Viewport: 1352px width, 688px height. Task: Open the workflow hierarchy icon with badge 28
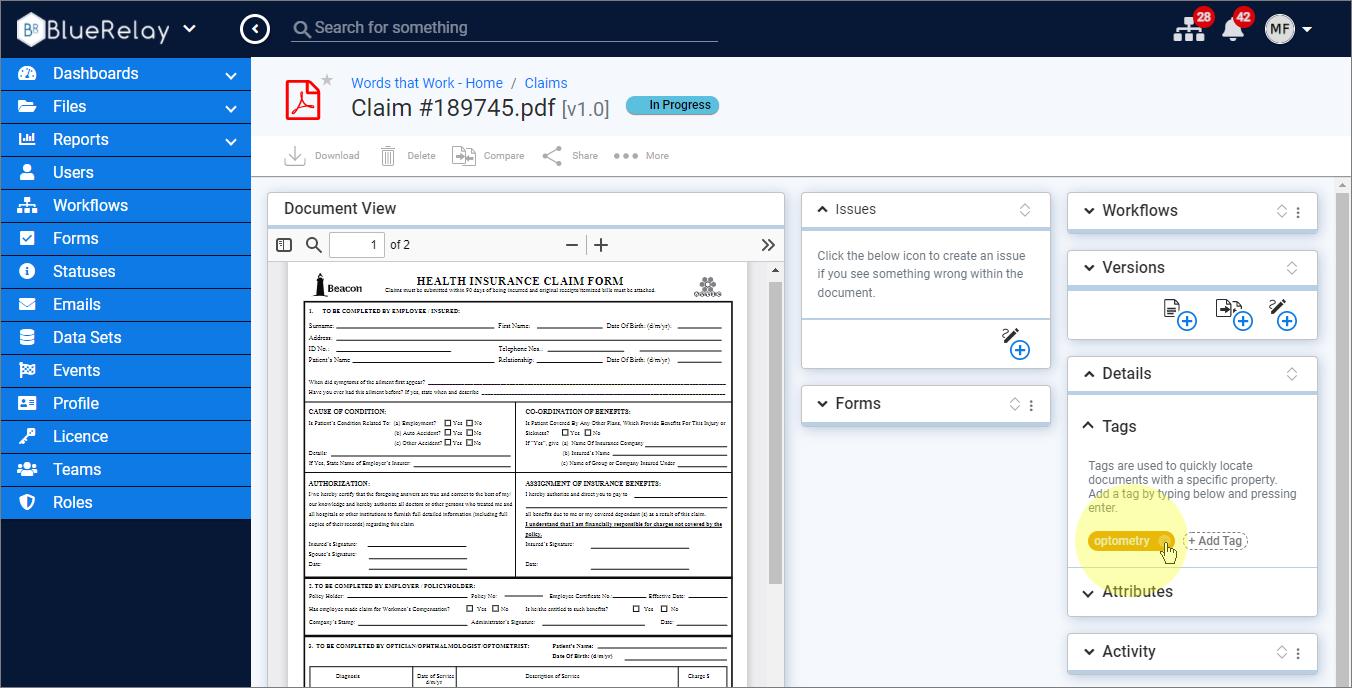[x=1189, y=29]
